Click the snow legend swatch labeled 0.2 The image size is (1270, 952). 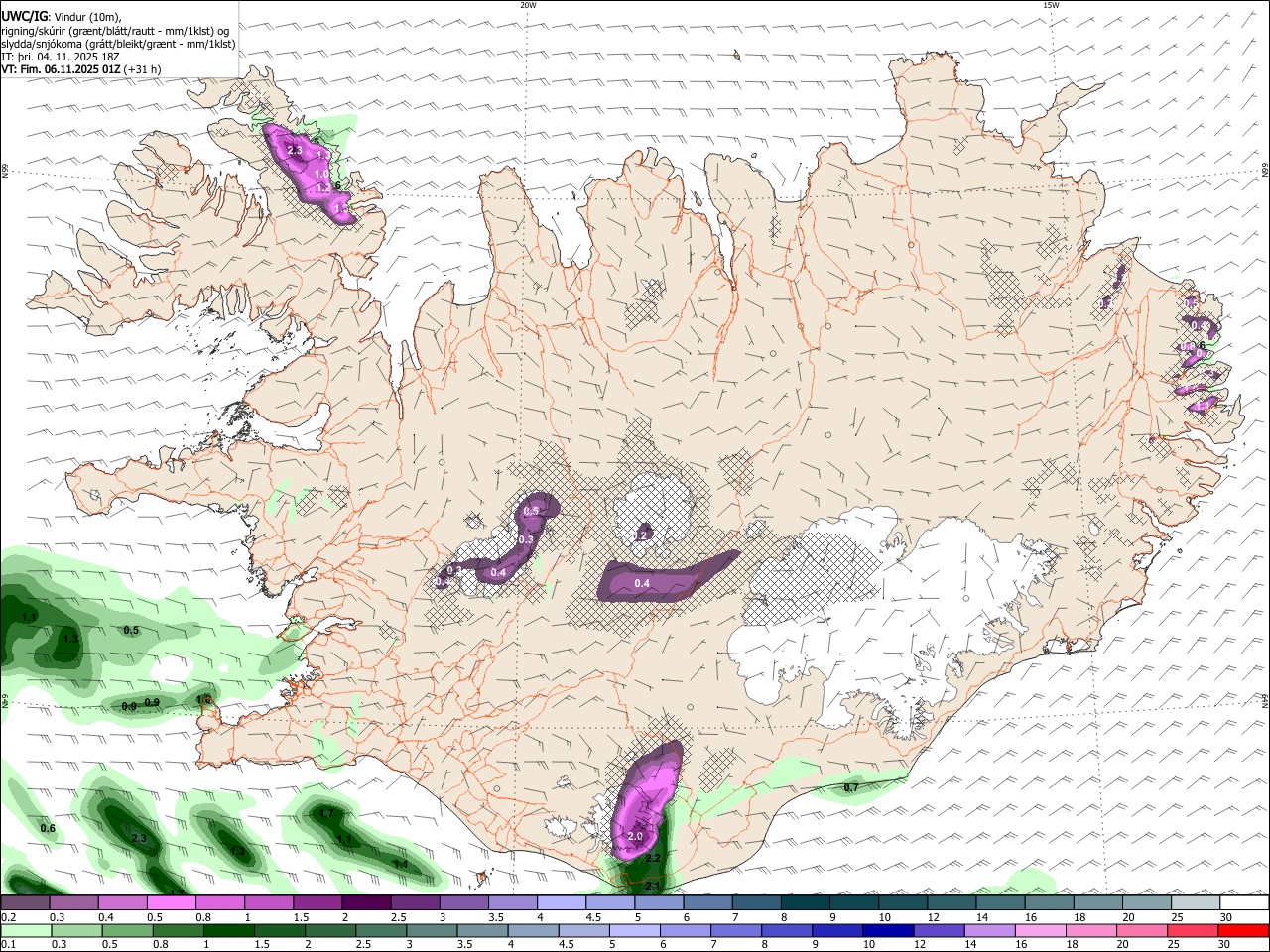point(25,903)
